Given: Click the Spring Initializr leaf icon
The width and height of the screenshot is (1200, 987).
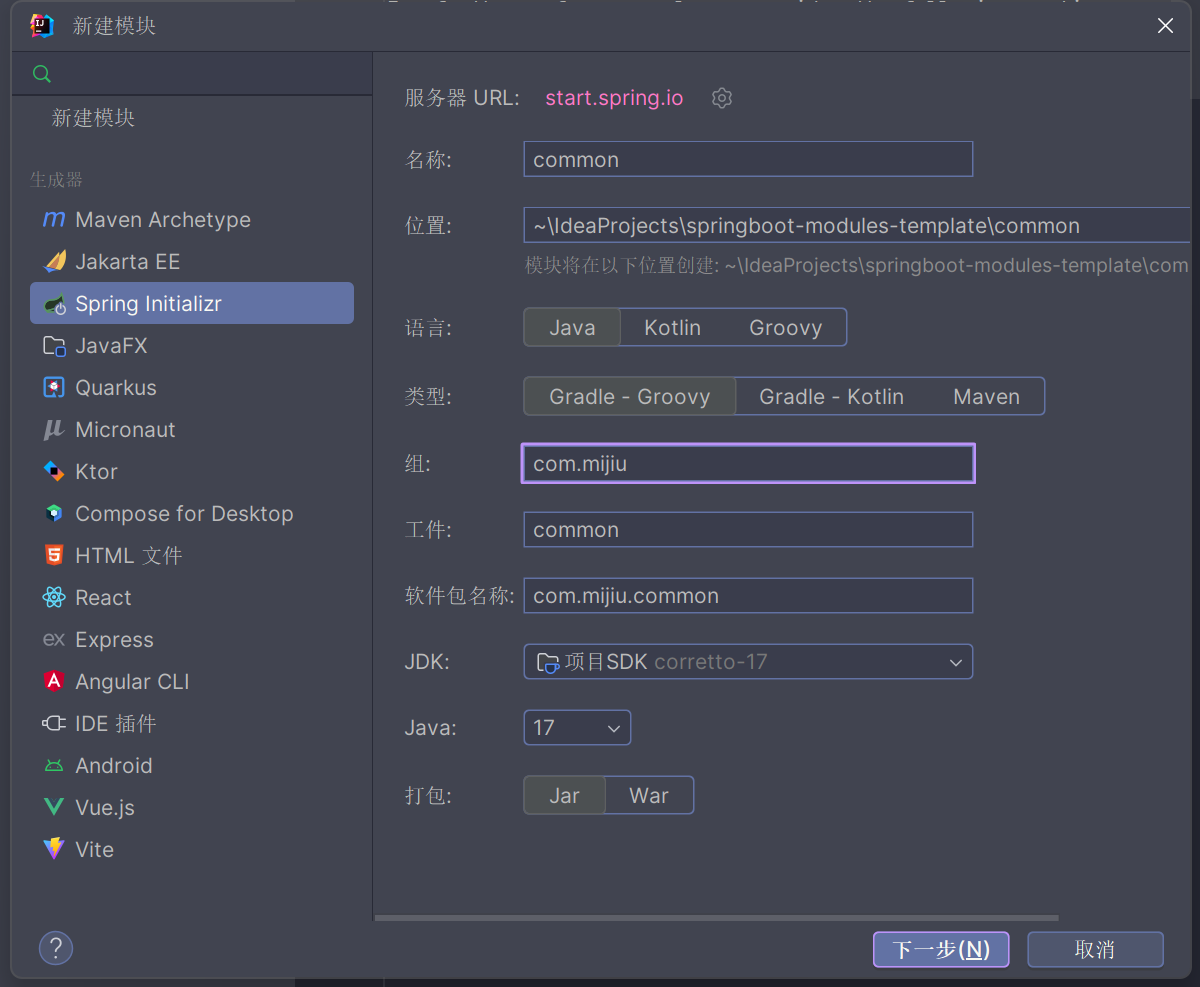Looking at the screenshot, I should (x=54, y=304).
